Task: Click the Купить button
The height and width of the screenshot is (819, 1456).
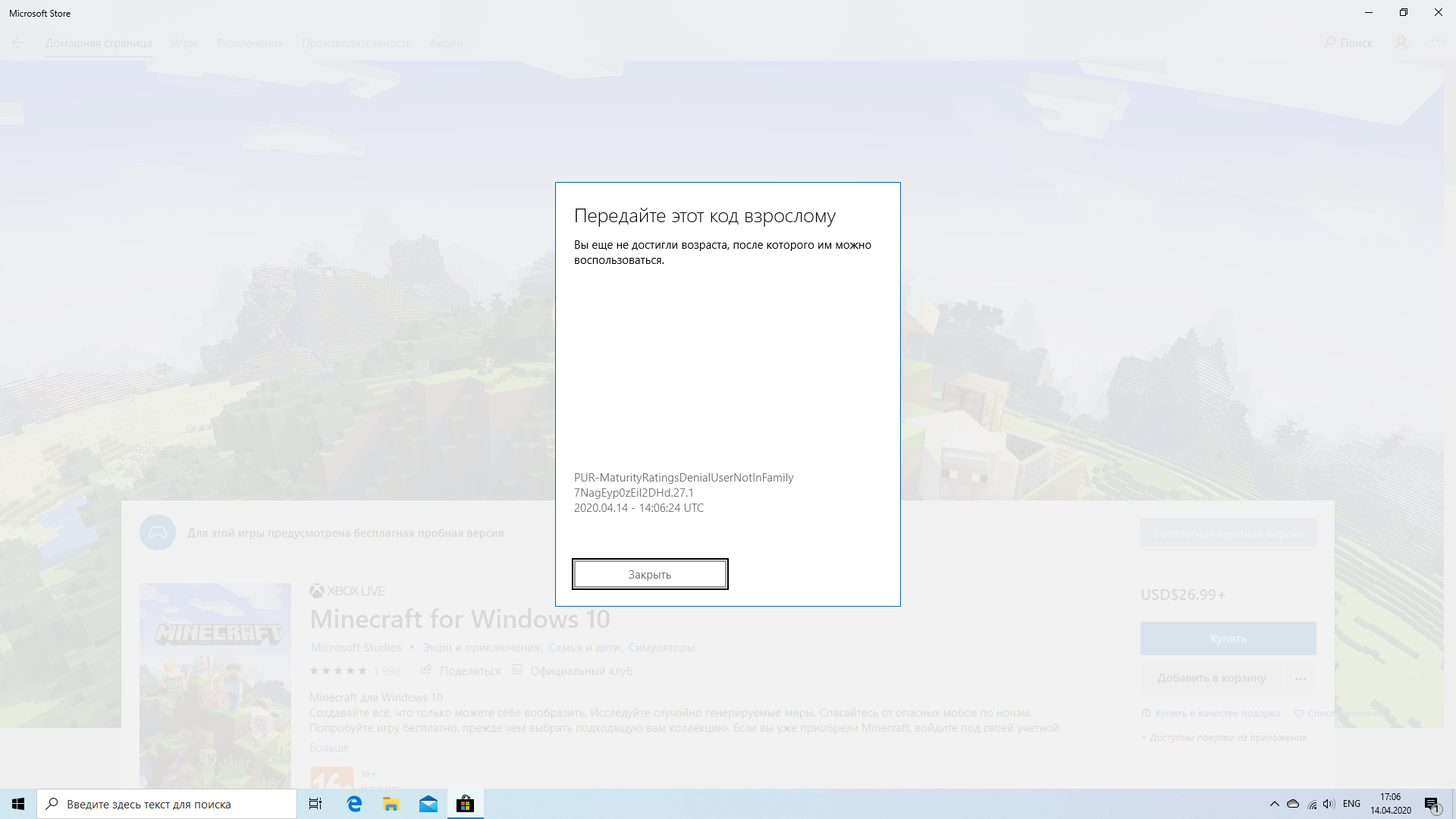Action: (x=1228, y=639)
